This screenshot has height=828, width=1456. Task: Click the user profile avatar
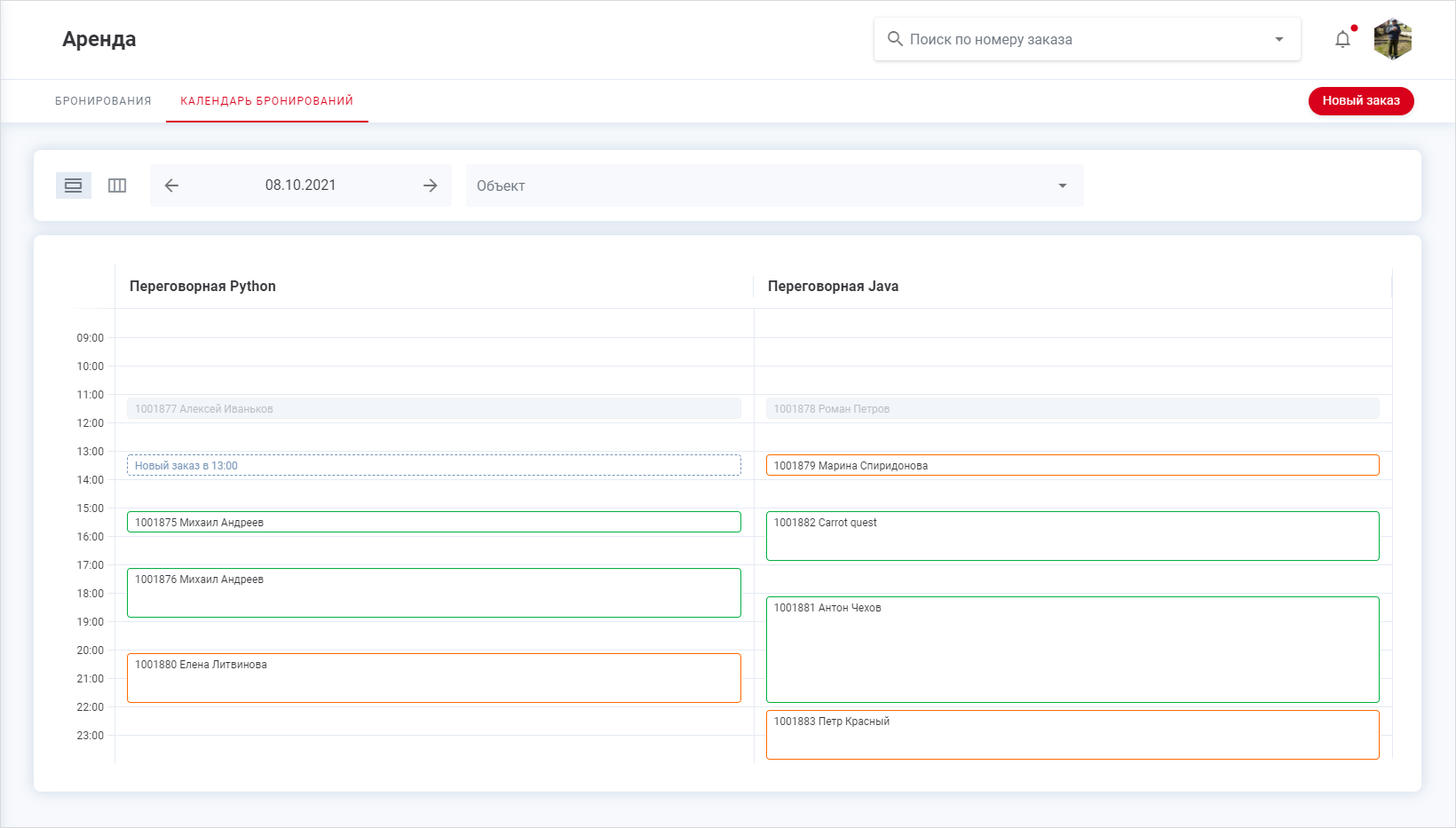[1392, 39]
